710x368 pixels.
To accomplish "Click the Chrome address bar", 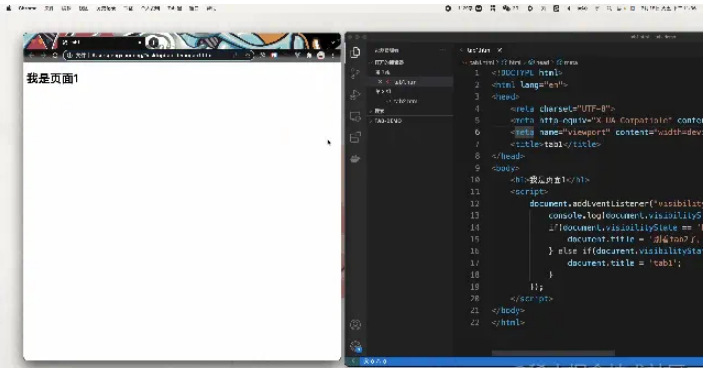I will (158, 55).
